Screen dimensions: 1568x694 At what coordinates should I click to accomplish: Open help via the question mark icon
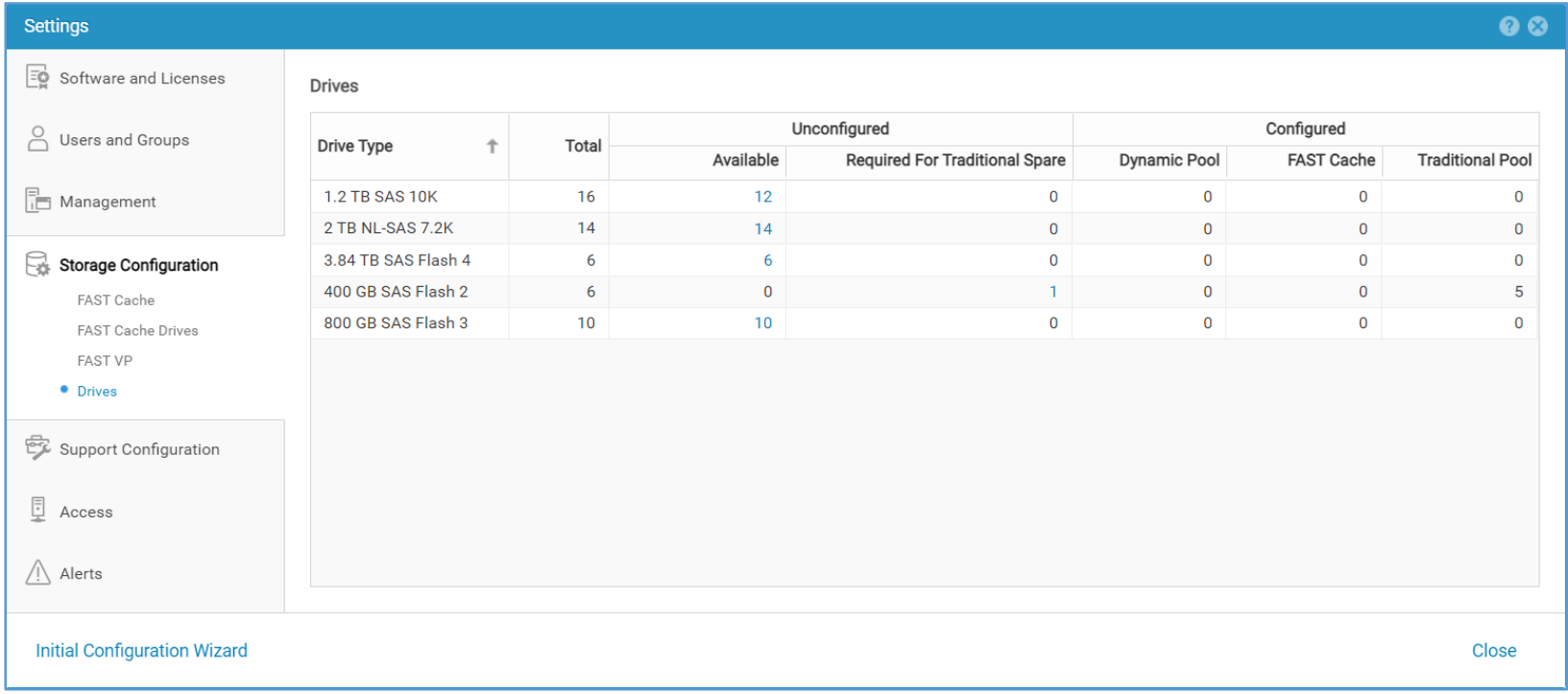coord(1508,26)
